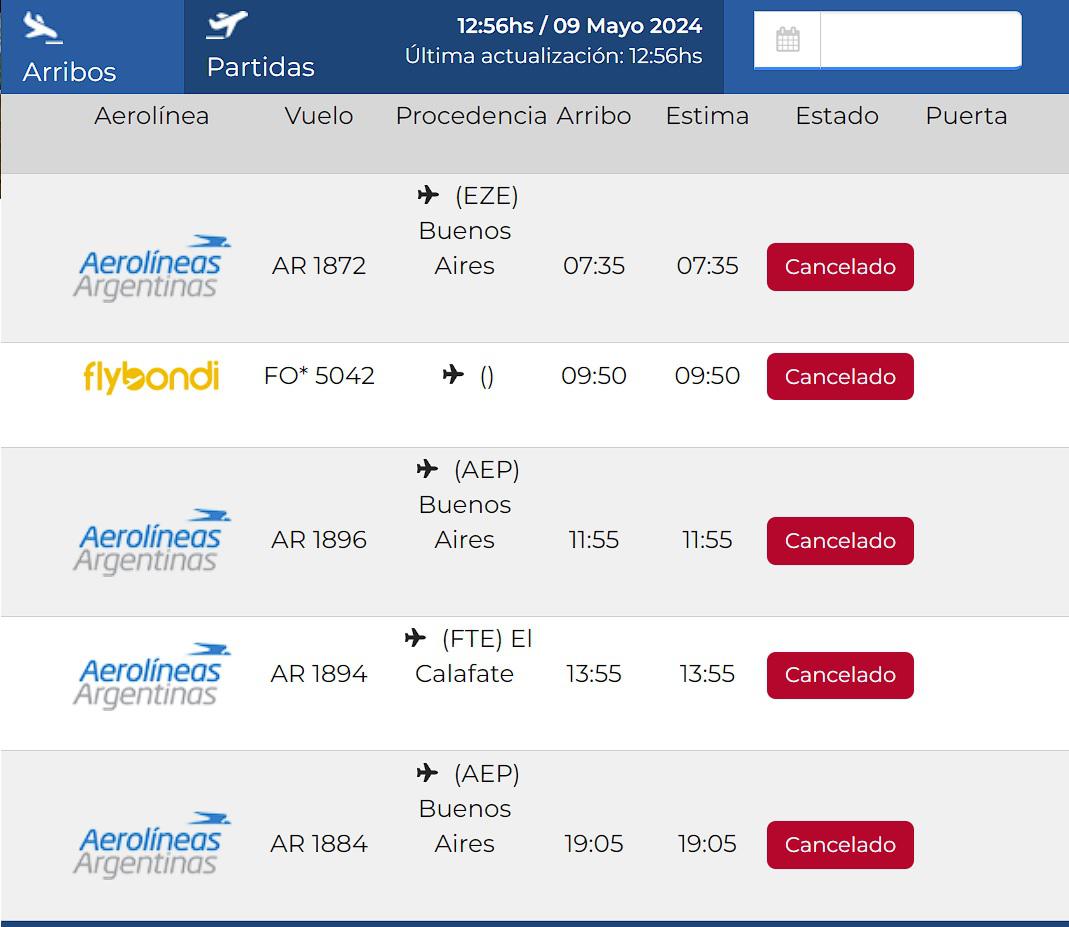Click the calendar icon
The image size is (1069, 927).
pyautogui.click(x=788, y=40)
